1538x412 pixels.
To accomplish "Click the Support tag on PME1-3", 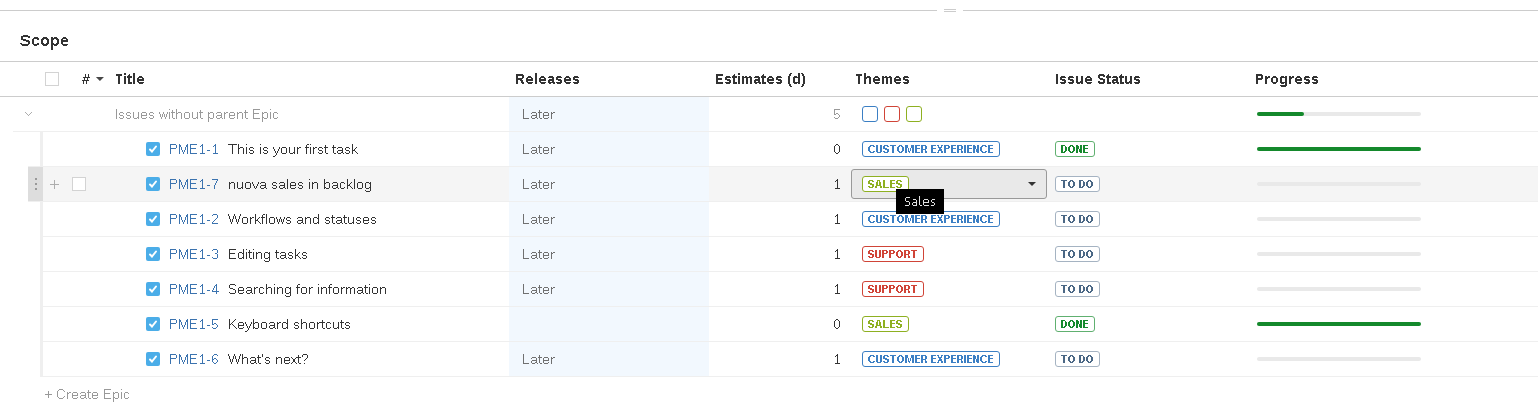I will click(x=893, y=254).
